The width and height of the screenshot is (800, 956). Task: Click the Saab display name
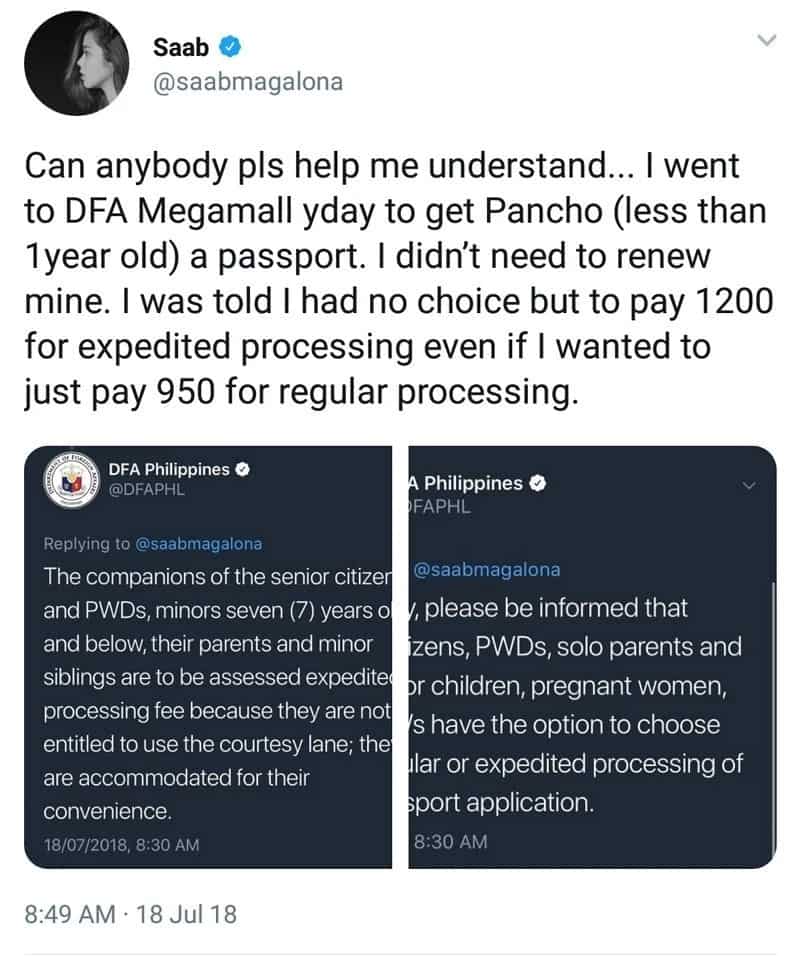pyautogui.click(x=181, y=47)
